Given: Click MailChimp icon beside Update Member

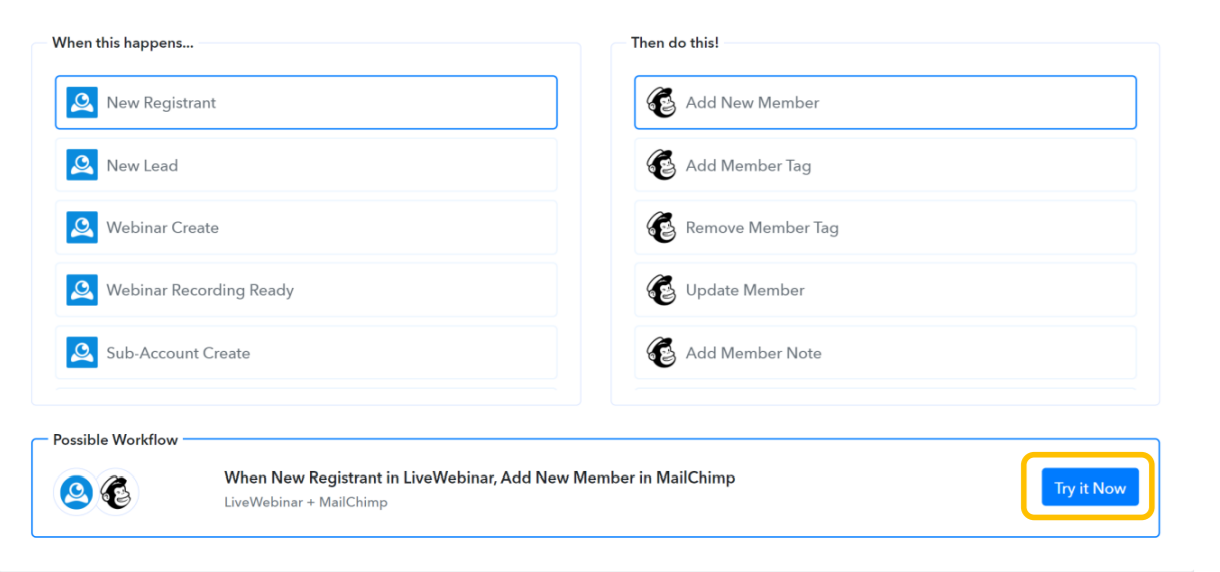Looking at the screenshot, I should (x=661, y=290).
